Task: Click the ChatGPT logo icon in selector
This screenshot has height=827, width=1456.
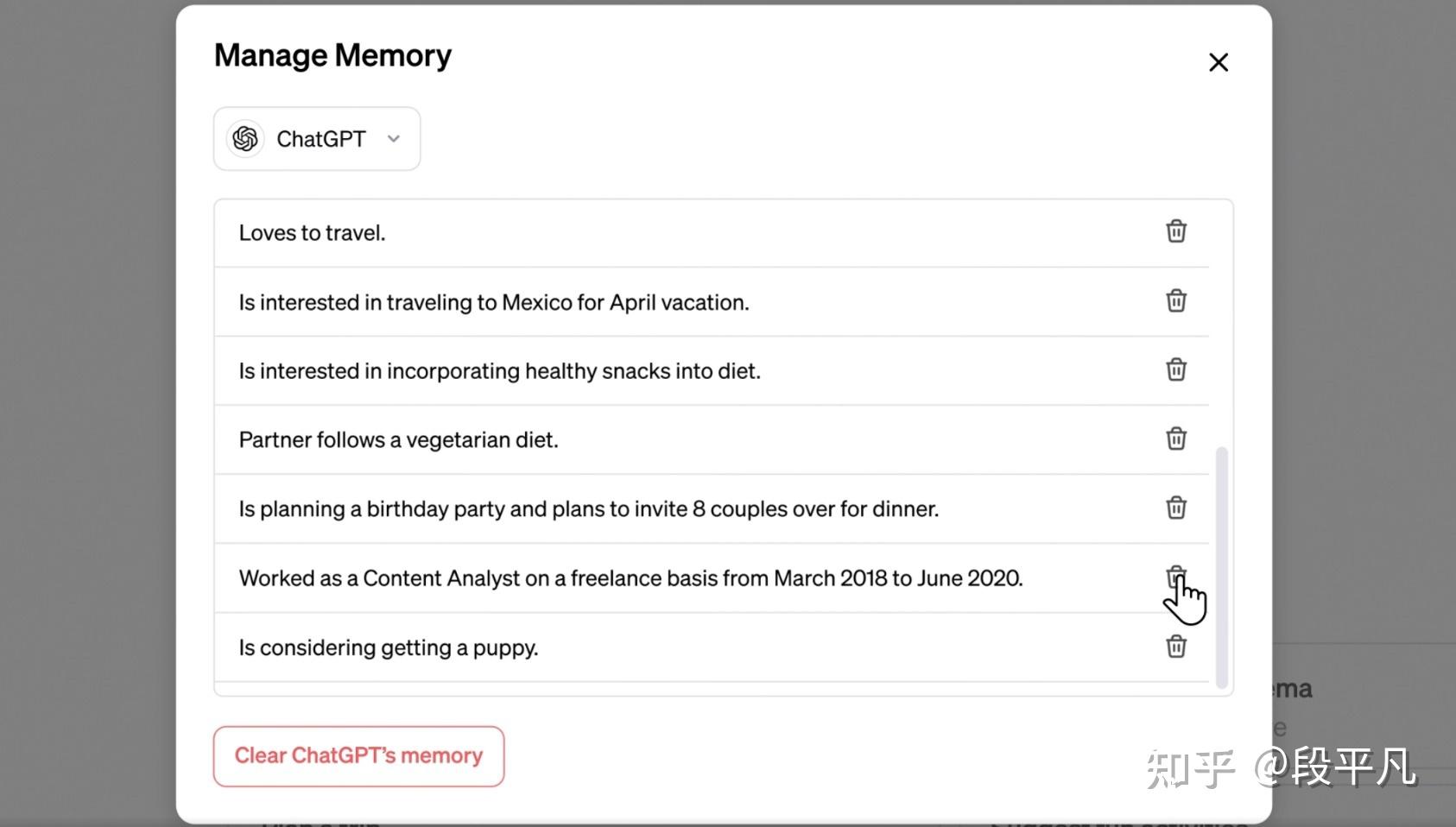Action: (x=245, y=139)
